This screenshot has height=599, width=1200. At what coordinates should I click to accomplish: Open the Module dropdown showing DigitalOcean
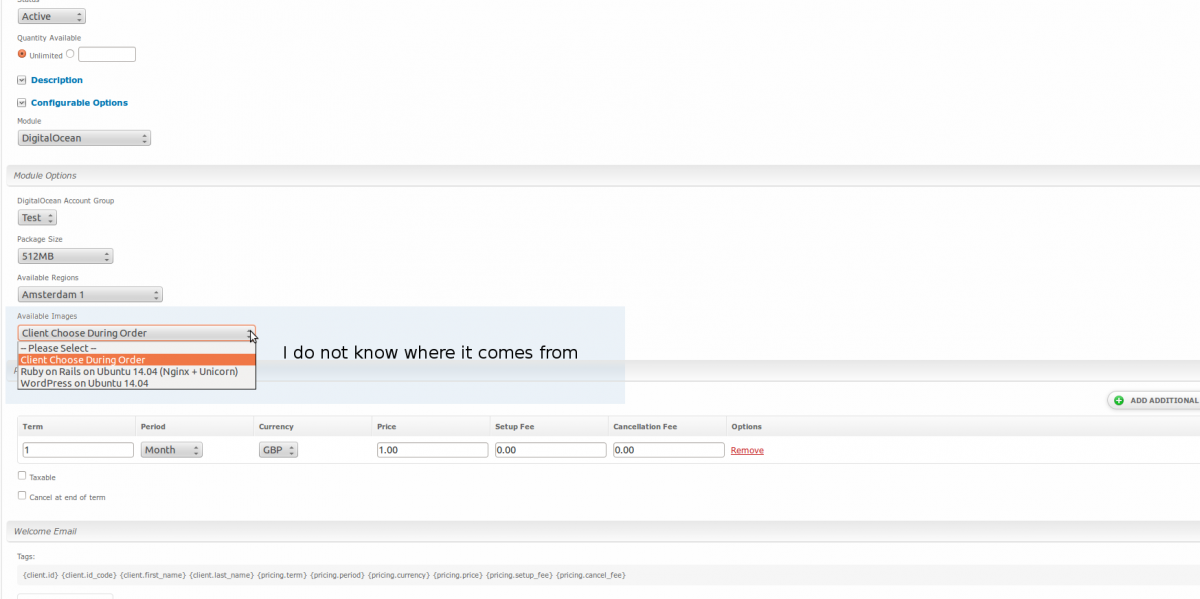click(84, 138)
